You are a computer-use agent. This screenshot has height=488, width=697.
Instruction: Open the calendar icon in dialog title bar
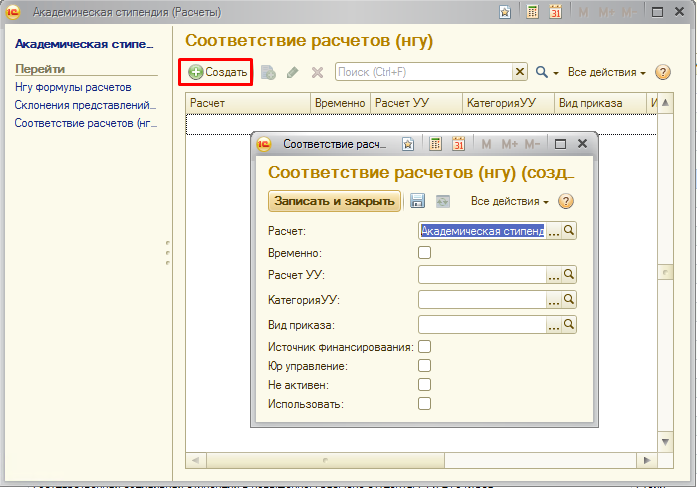coord(458,144)
